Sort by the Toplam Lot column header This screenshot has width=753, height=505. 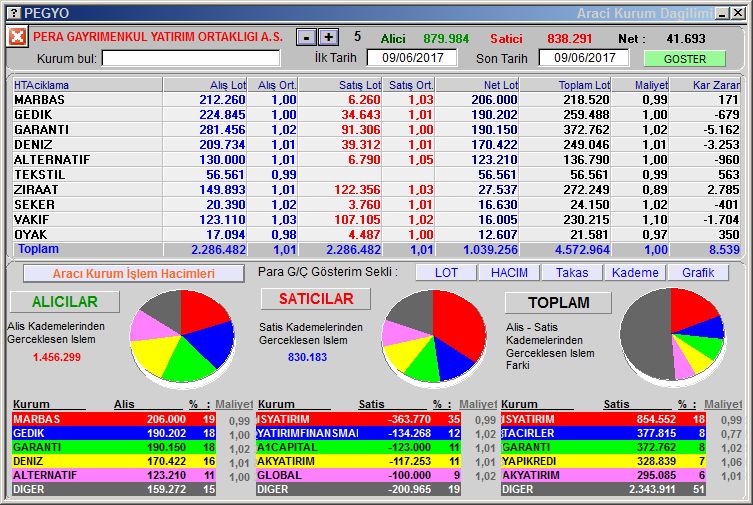(x=565, y=85)
